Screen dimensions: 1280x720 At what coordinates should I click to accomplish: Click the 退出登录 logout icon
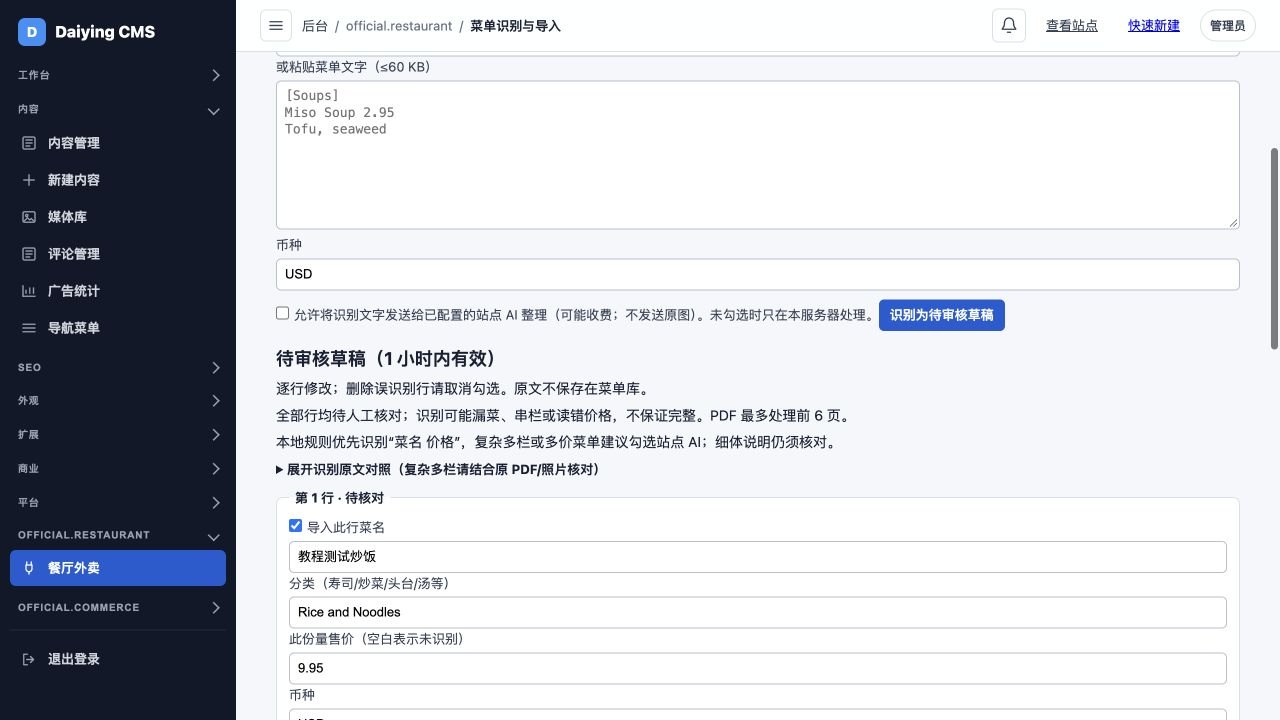(29, 659)
